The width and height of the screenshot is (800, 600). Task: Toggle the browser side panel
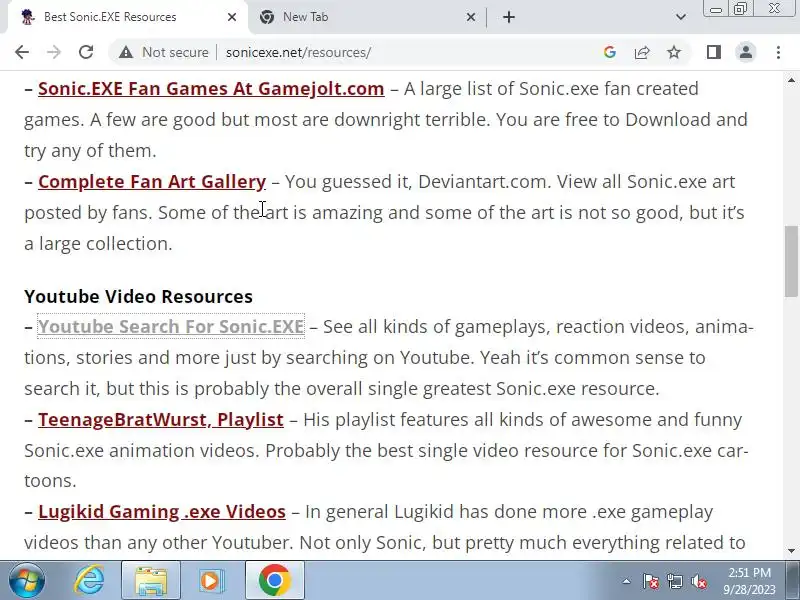(714, 52)
